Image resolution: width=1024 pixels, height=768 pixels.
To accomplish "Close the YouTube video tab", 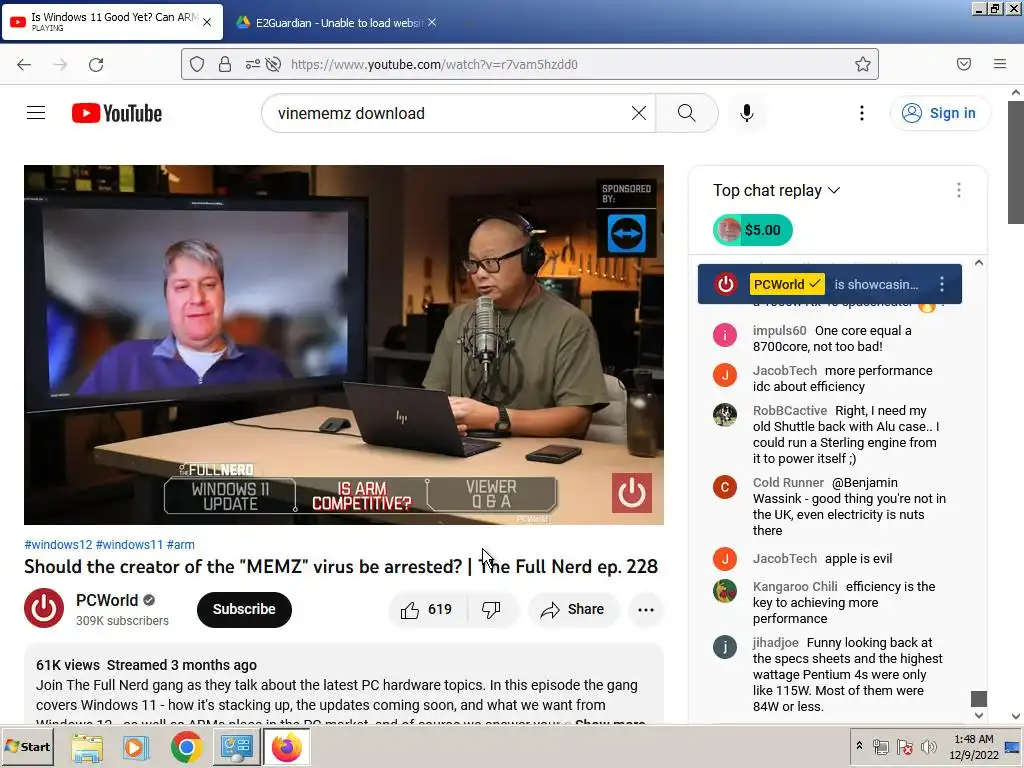I will click(207, 22).
